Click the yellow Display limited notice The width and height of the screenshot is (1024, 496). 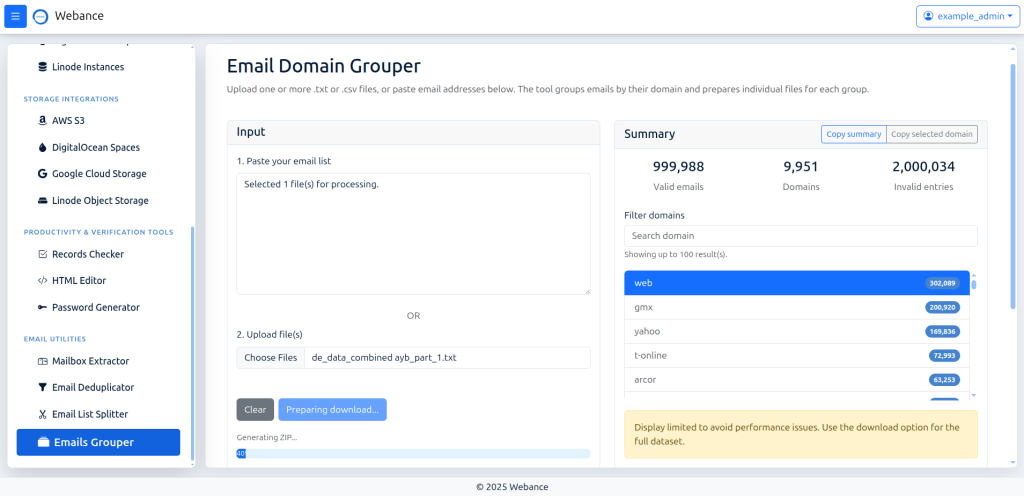801,434
